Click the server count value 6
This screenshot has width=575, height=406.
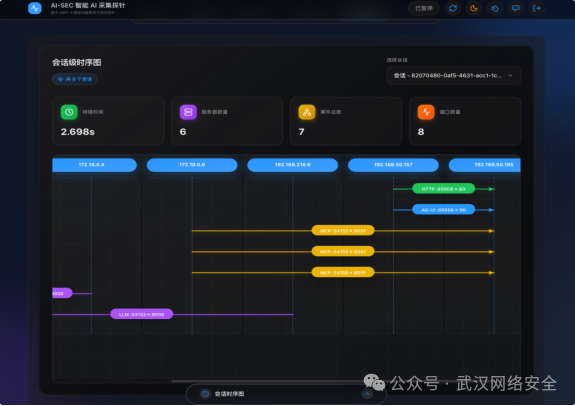[x=183, y=132]
